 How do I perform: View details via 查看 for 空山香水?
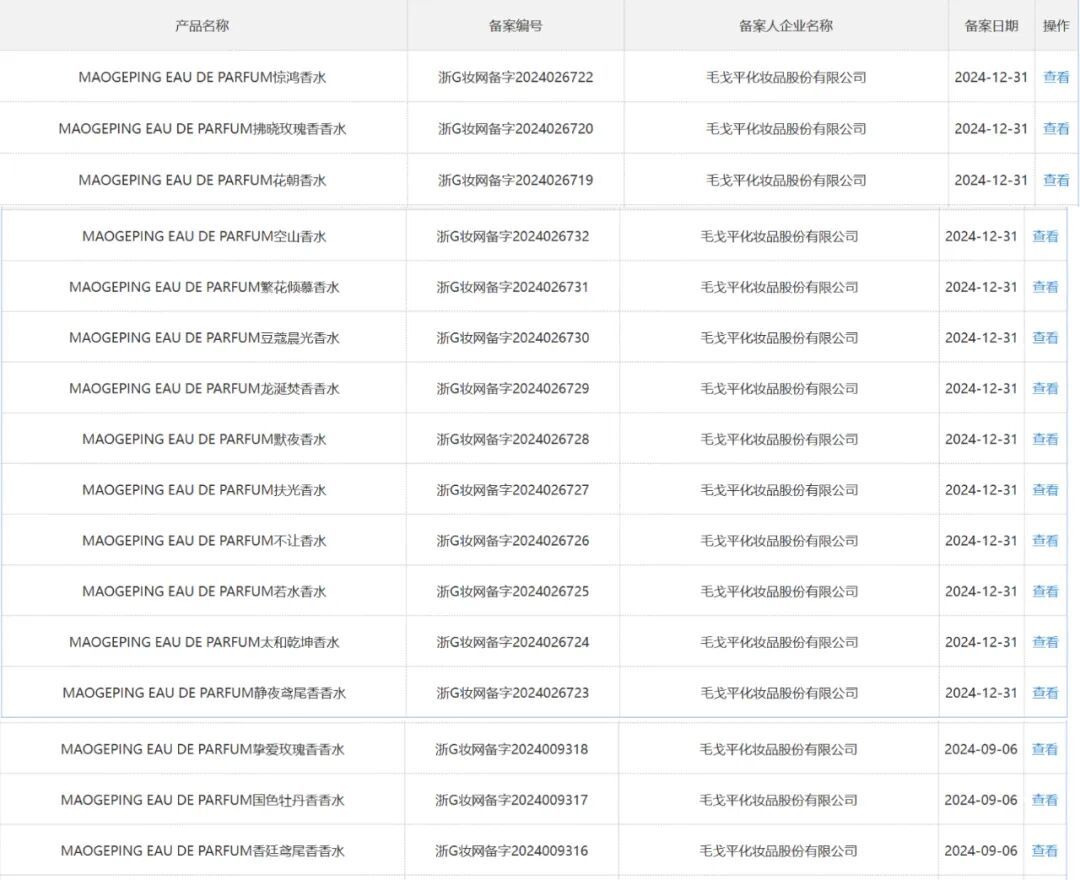coord(1045,236)
